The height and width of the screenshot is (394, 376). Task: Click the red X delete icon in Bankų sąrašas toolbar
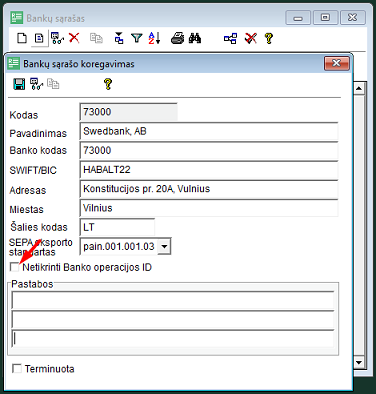74,38
